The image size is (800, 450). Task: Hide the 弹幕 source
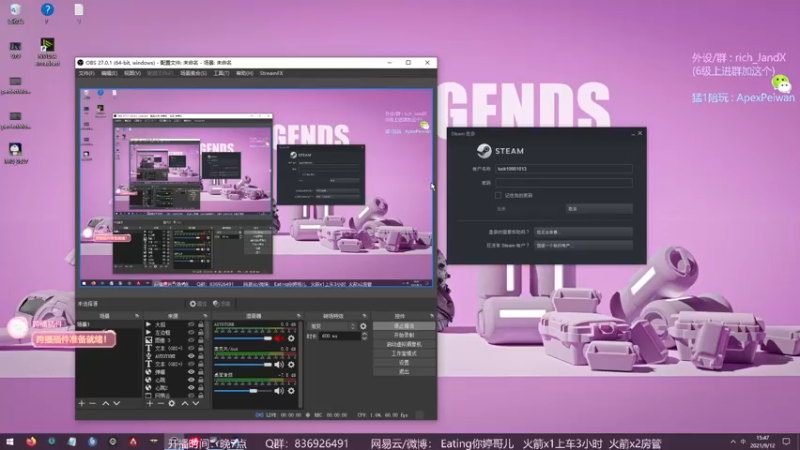tap(191, 372)
